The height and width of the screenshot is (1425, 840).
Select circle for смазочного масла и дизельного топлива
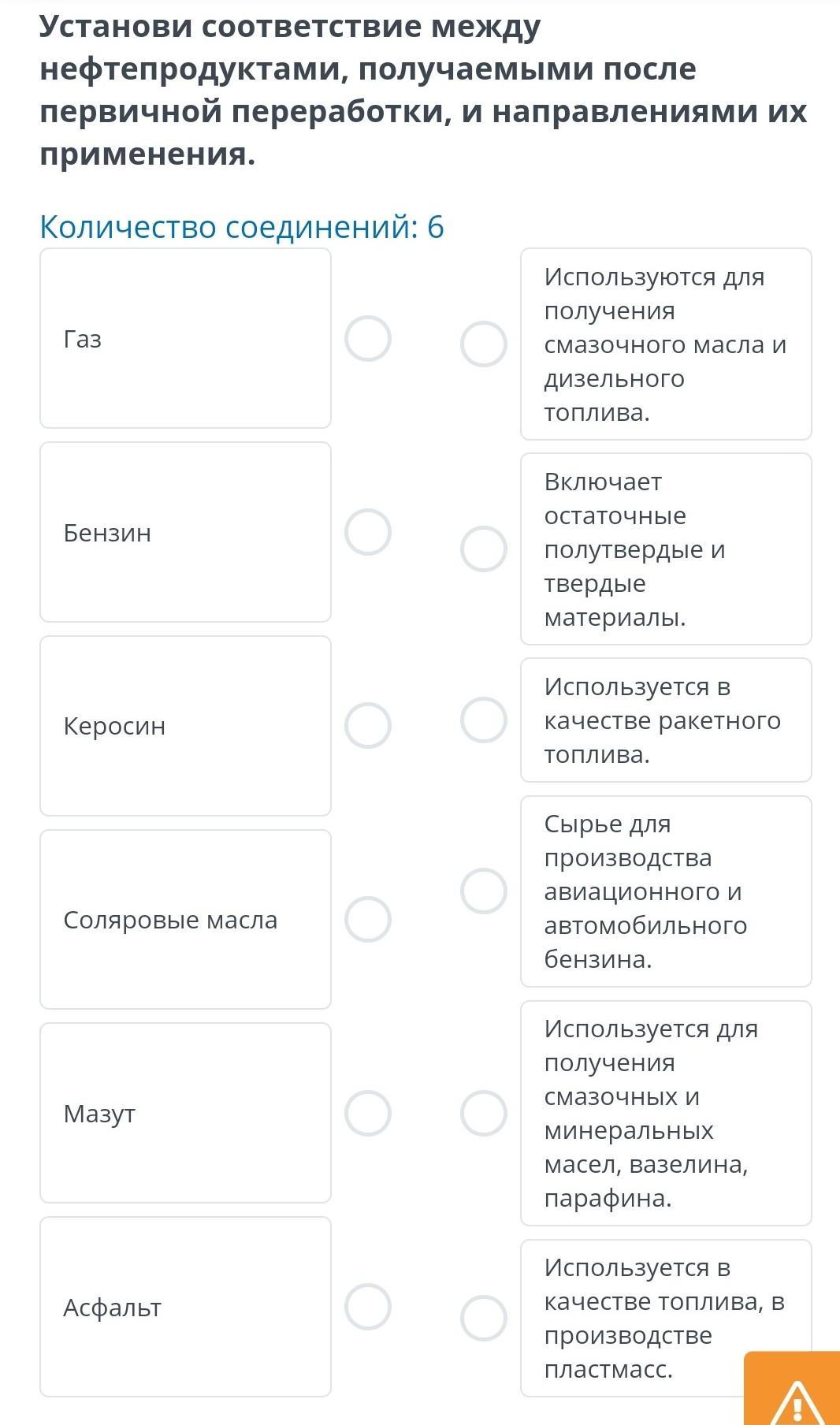click(x=483, y=344)
